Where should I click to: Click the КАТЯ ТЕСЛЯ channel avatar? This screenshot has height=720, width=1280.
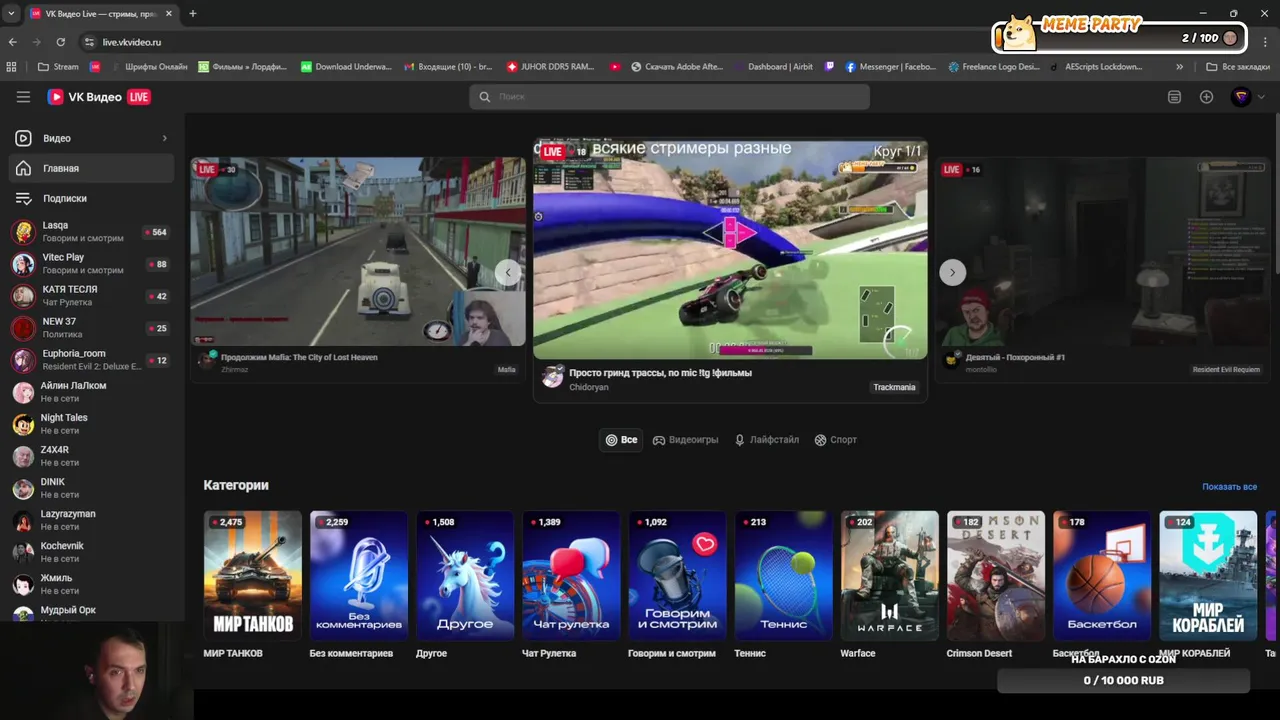(23, 296)
